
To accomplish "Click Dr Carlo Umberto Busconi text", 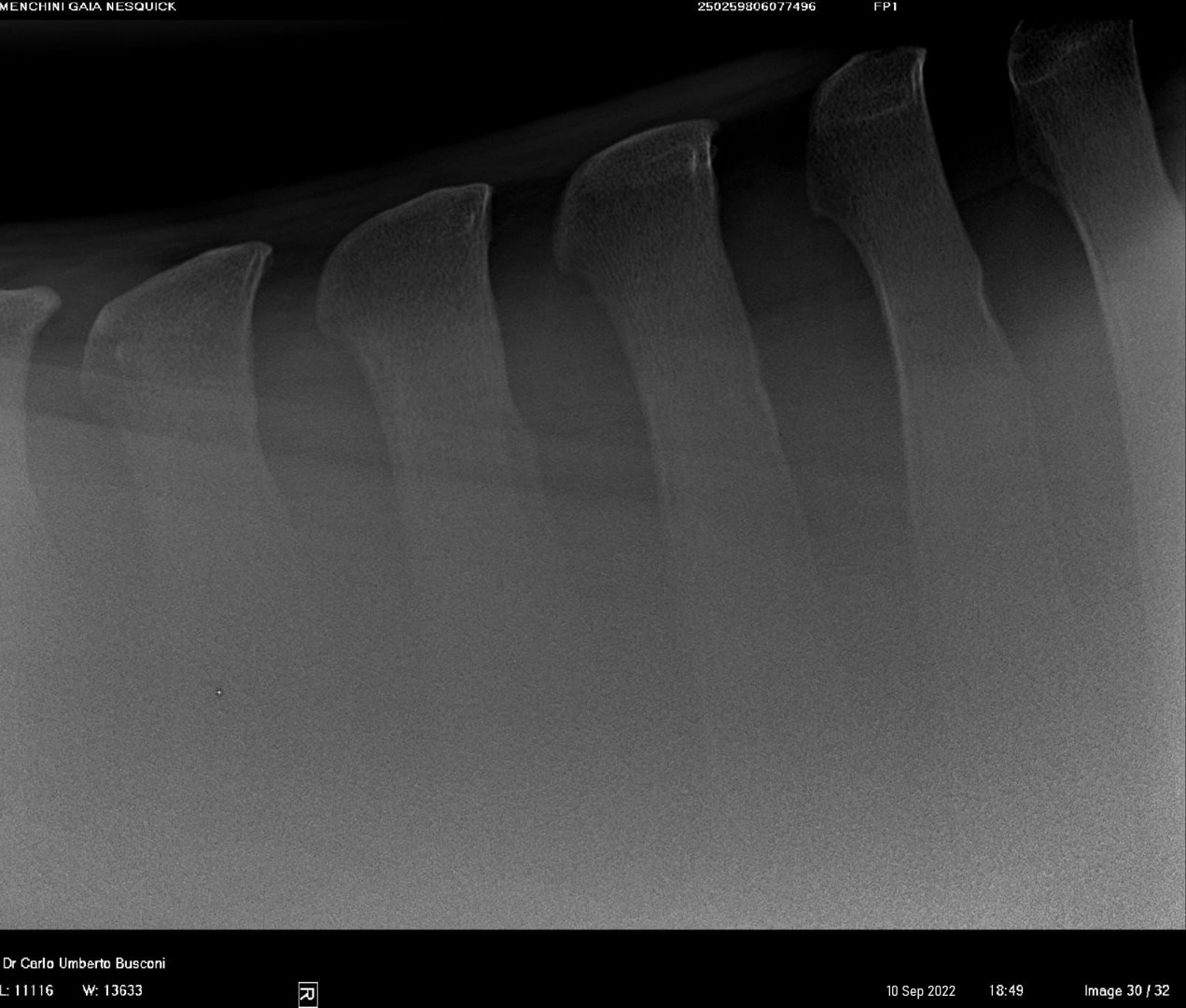I will tap(84, 963).
